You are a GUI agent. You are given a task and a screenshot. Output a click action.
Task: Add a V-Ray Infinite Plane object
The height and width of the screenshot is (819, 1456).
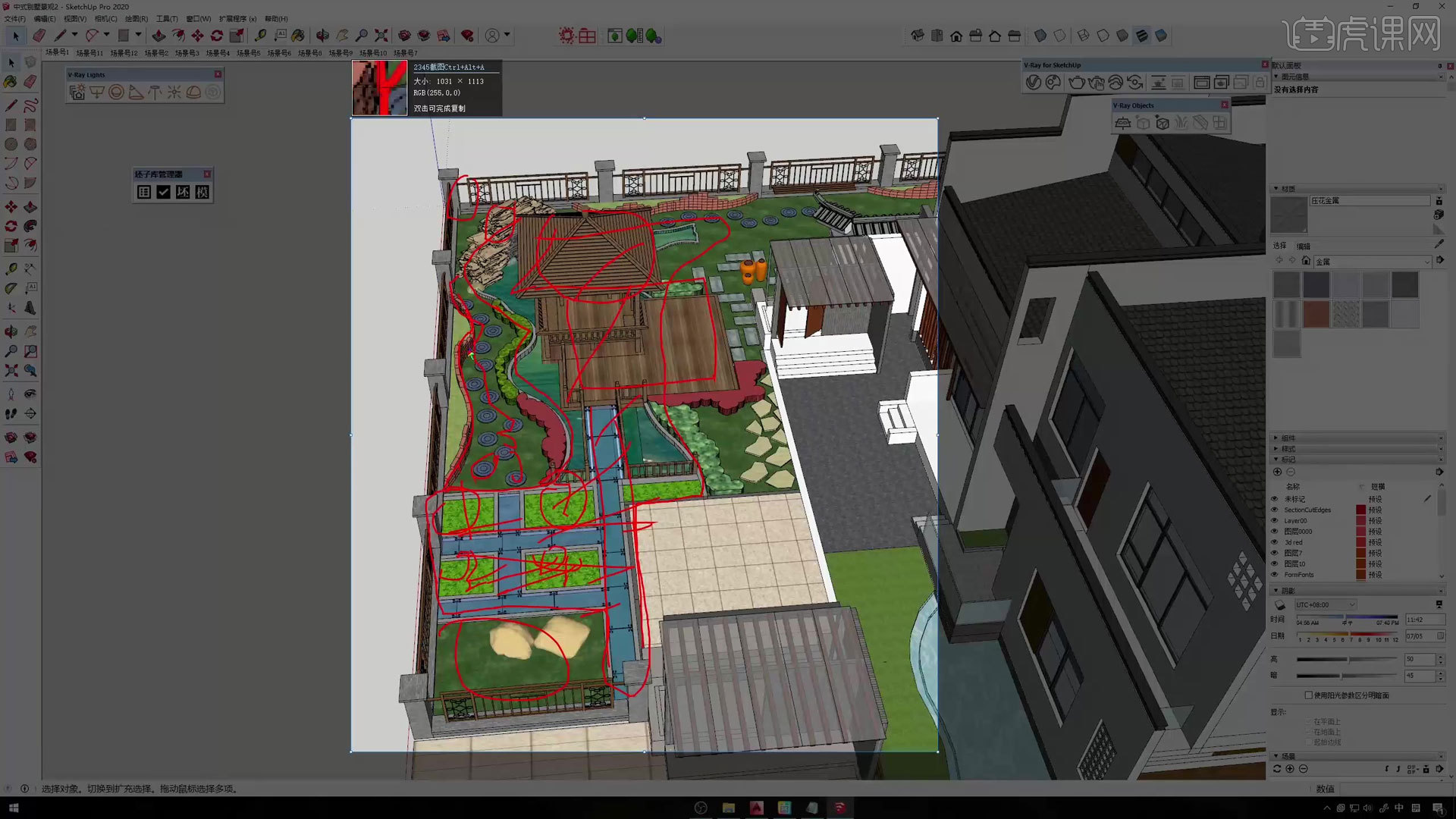pos(1123,123)
